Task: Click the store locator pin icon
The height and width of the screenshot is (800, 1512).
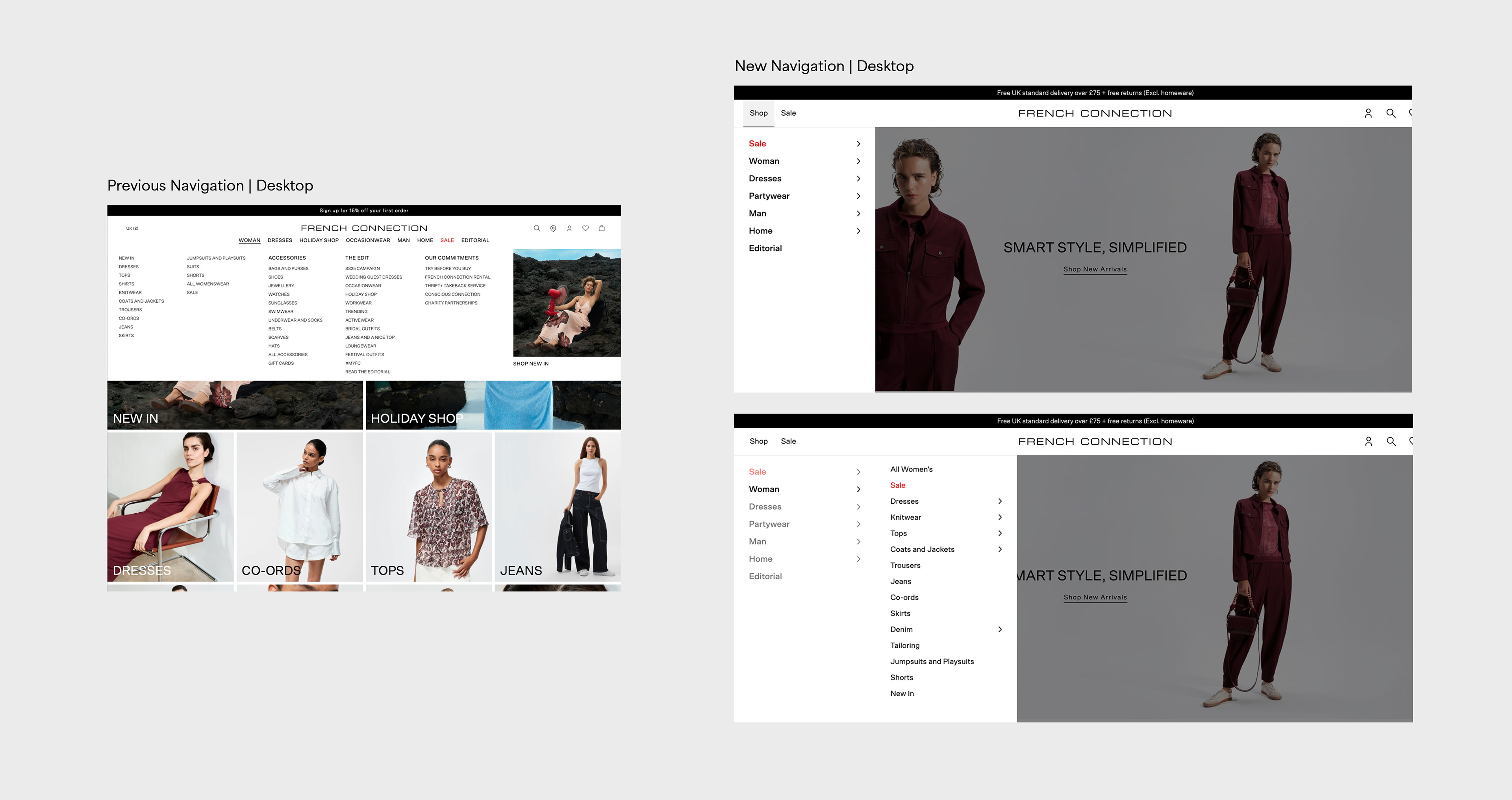Action: (x=553, y=228)
